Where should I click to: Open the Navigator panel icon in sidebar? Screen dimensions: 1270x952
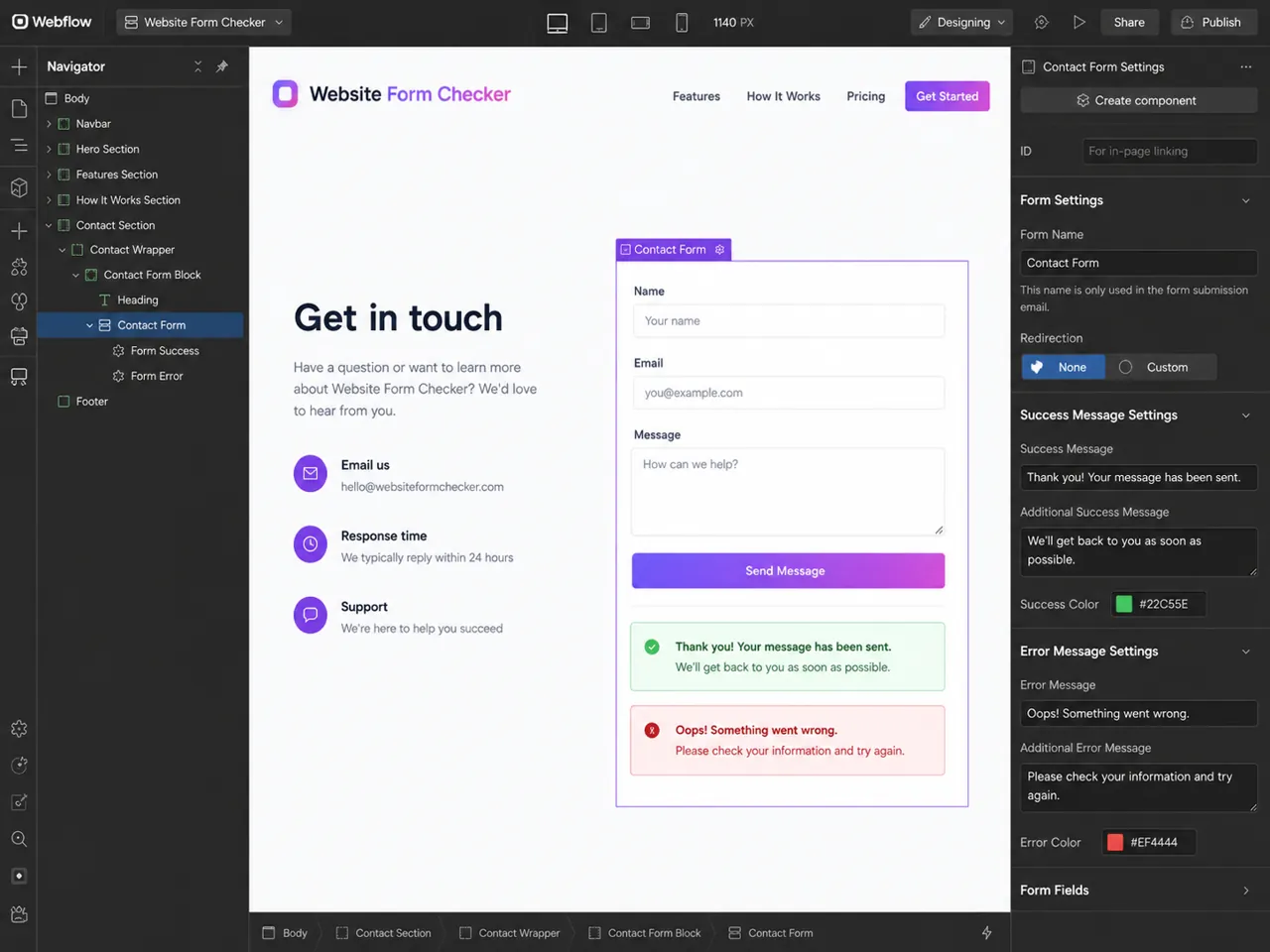[19, 145]
